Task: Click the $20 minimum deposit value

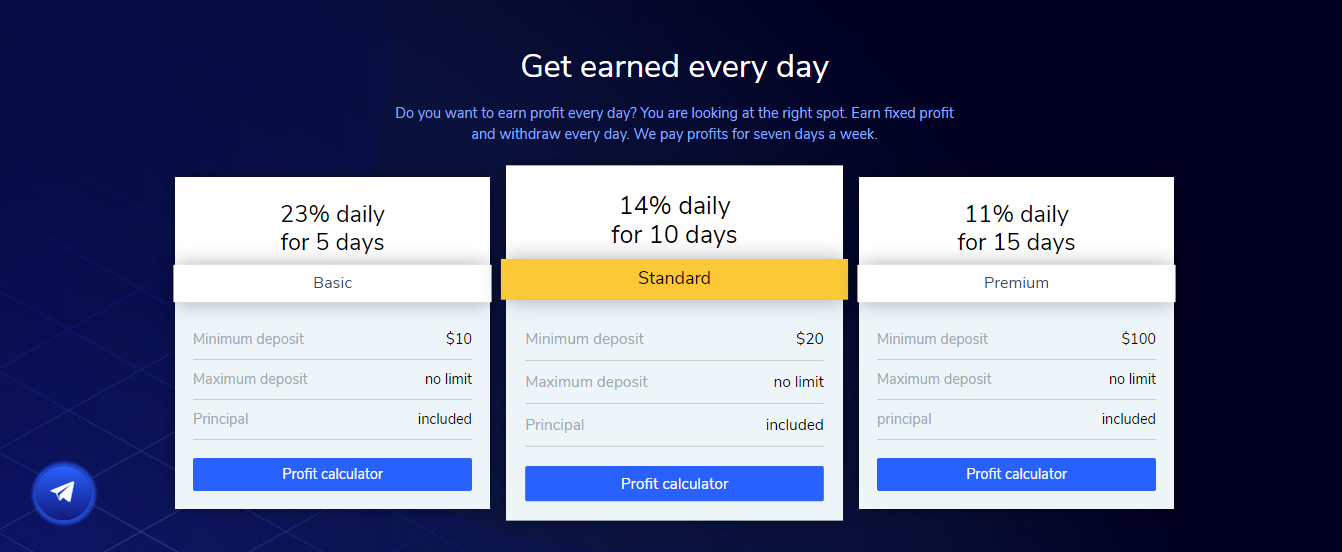Action: coord(809,339)
